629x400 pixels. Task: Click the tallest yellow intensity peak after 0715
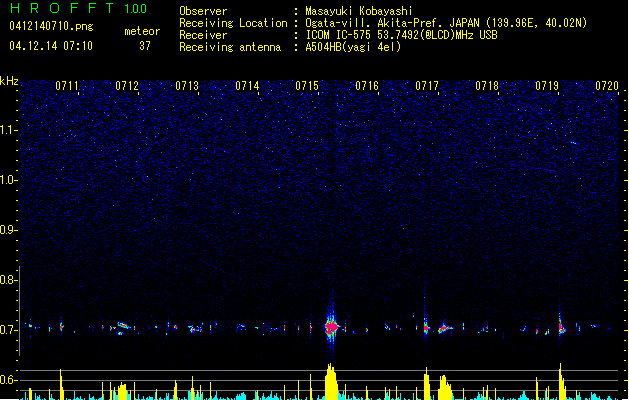pos(331,382)
